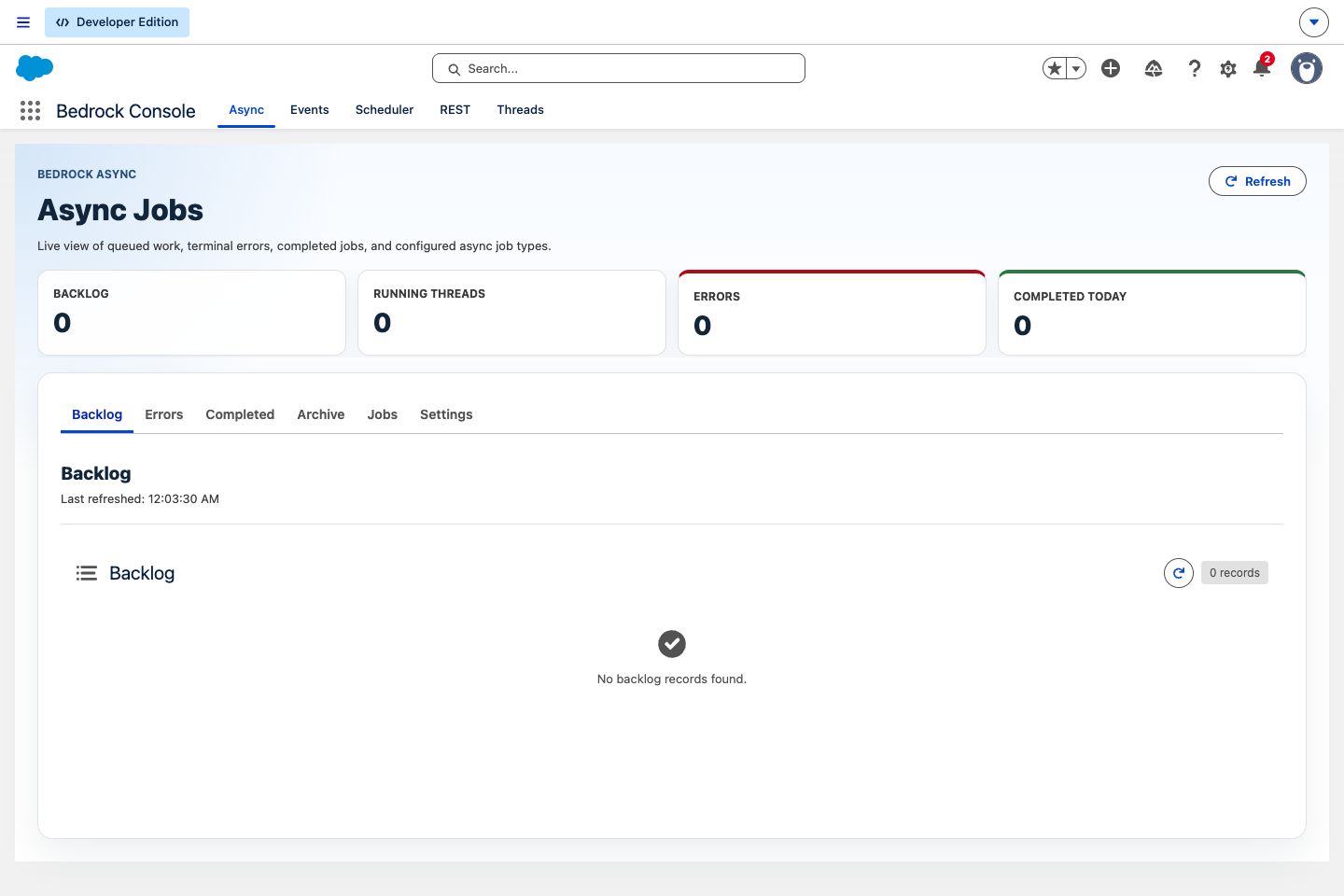Select the Jobs sub-tab
This screenshot has width=1344, height=896.
[x=383, y=414]
